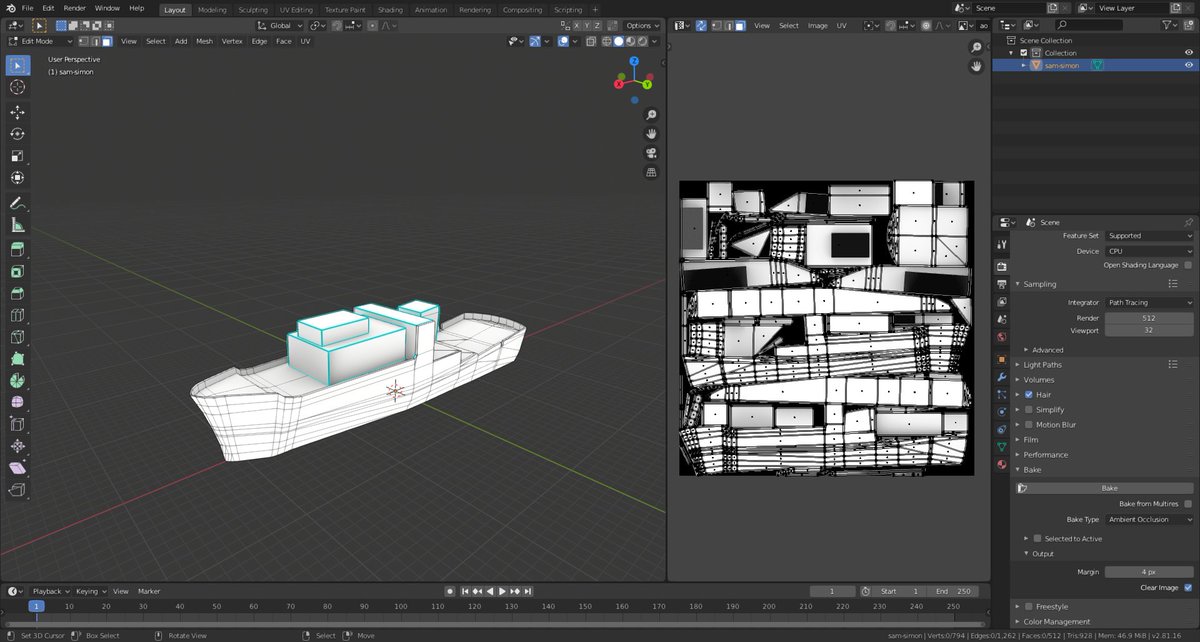Open the Render menu
The height and width of the screenshot is (642, 1200).
(75, 8)
